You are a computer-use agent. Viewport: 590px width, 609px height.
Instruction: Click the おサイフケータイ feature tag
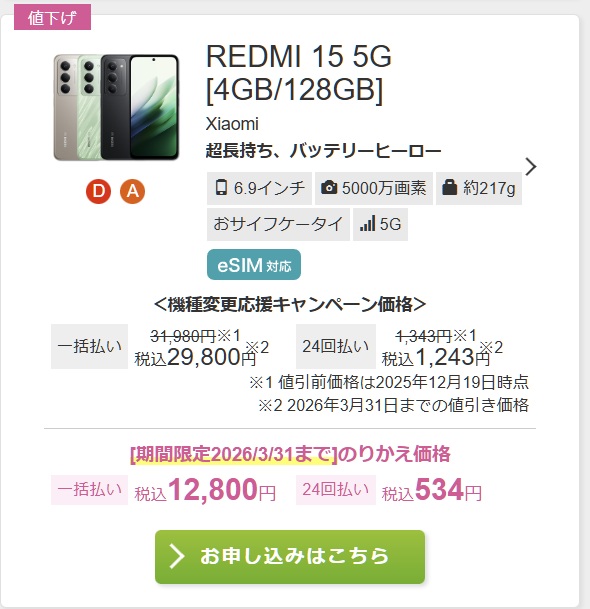[x=278, y=224]
